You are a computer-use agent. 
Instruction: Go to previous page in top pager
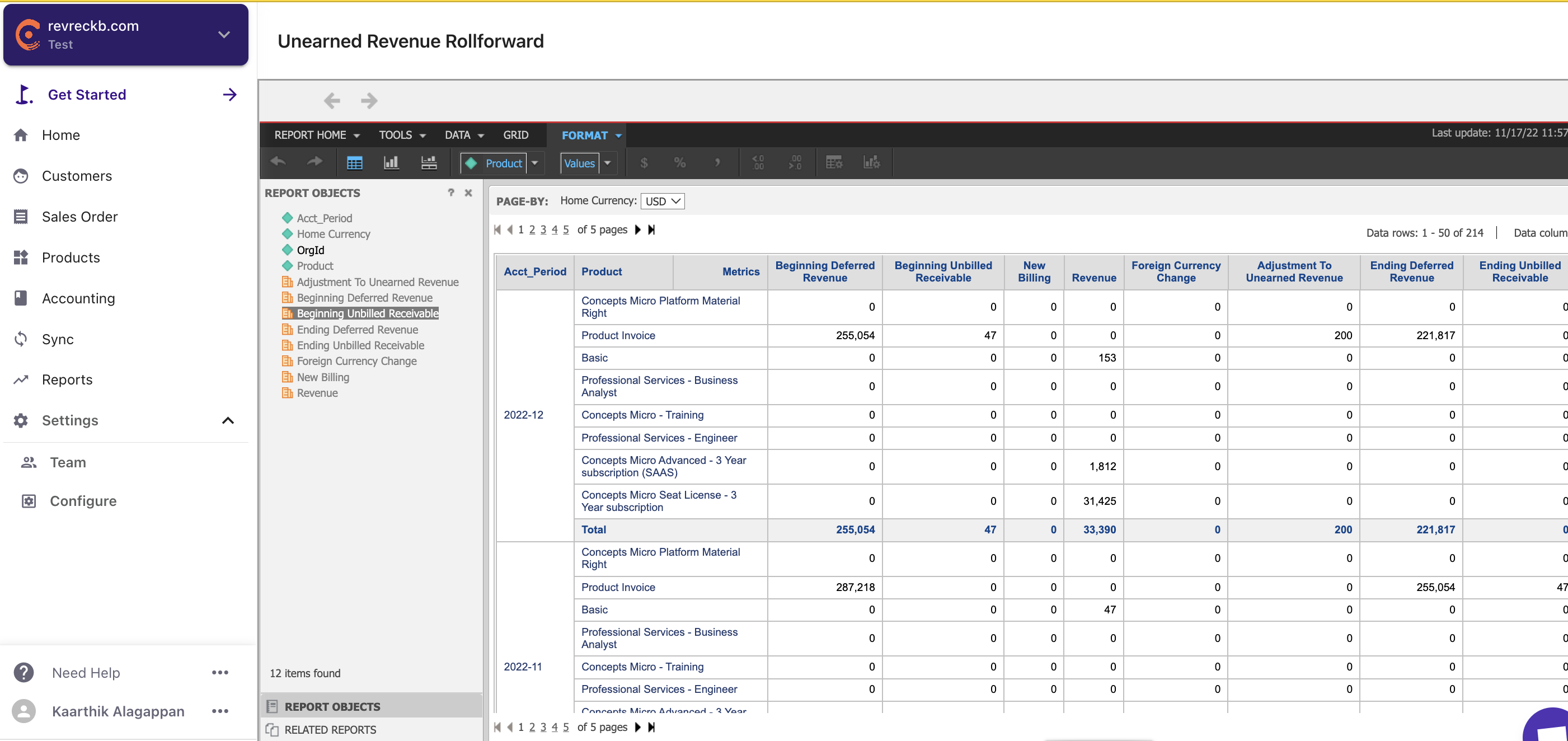point(510,229)
